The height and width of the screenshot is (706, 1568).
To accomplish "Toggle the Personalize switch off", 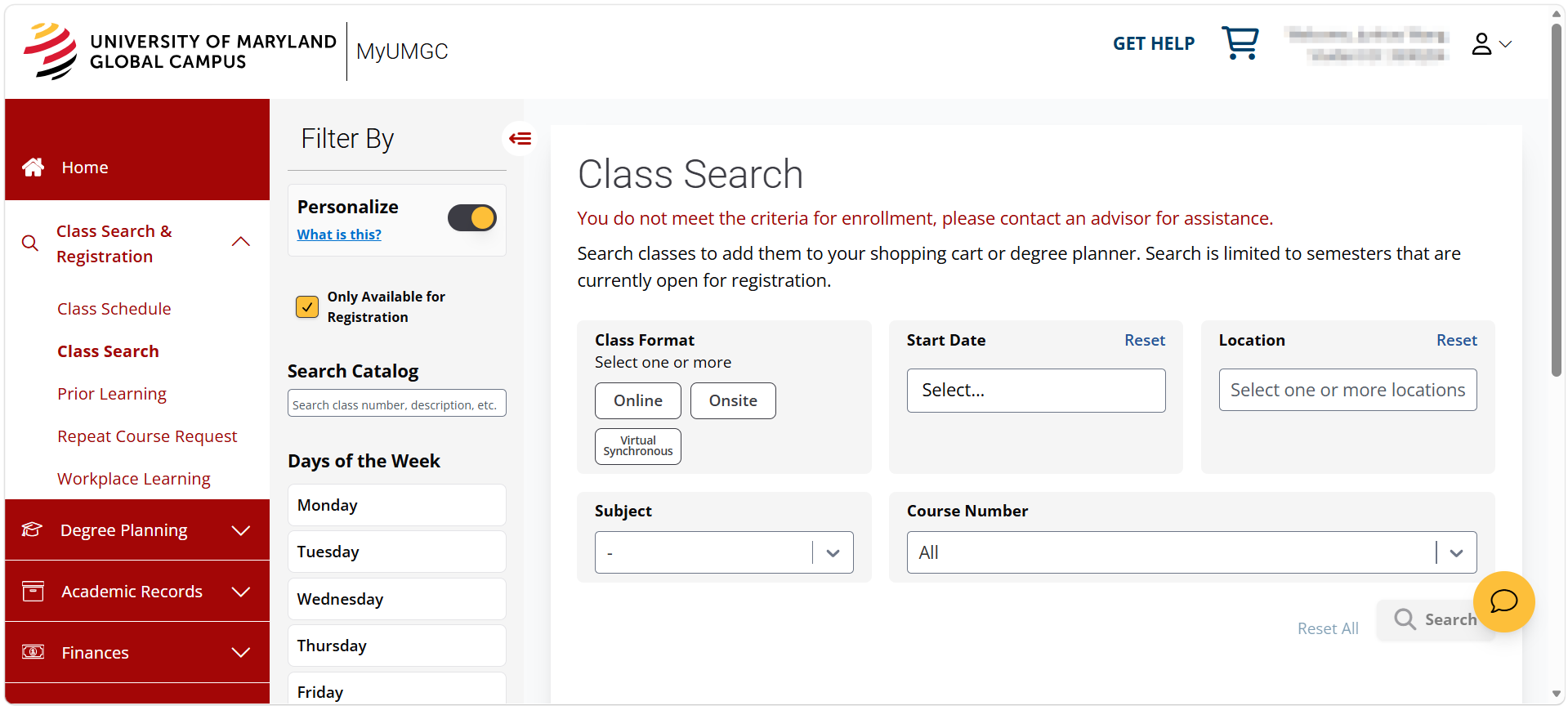I will pos(471,218).
